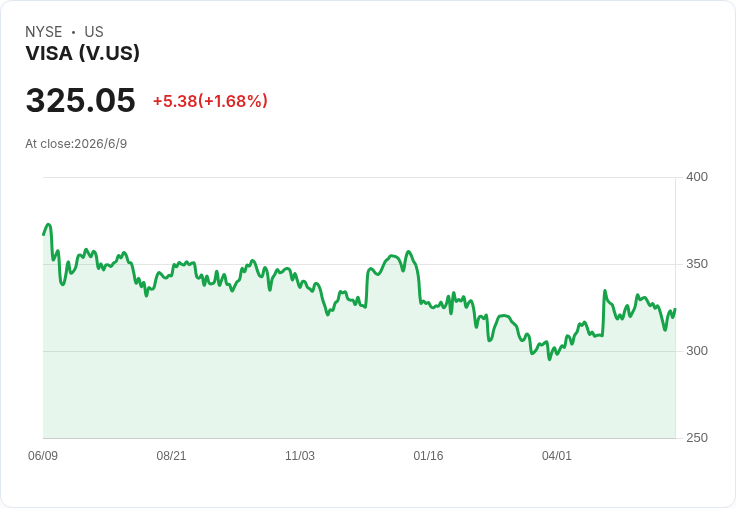Click the 08/21 x-axis date label

(x=171, y=455)
